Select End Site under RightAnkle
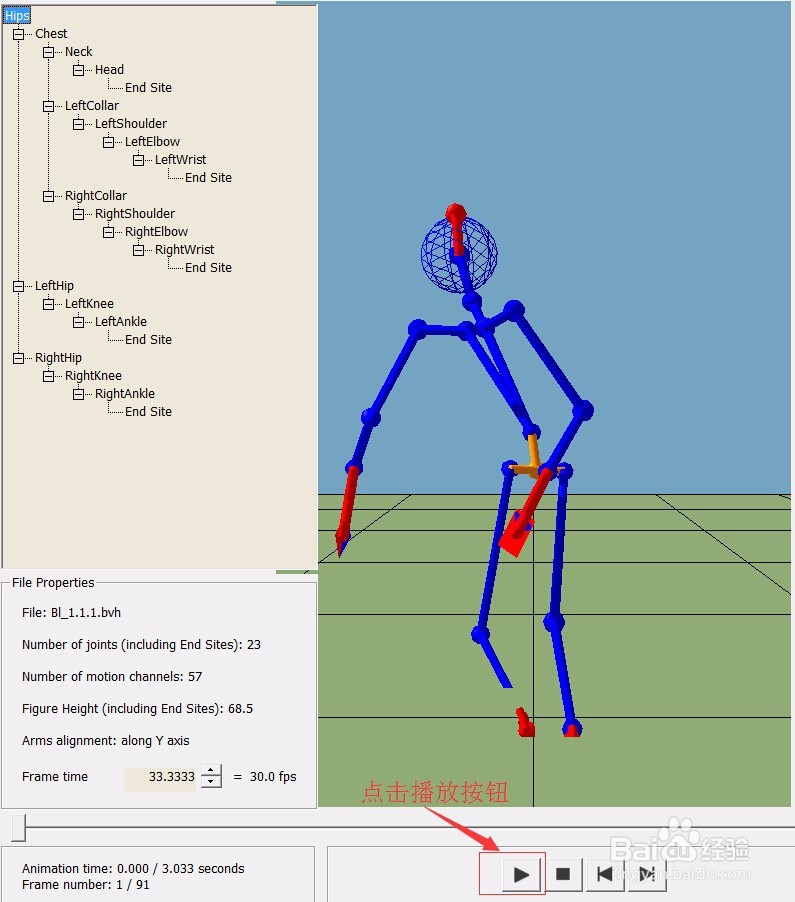 tap(148, 412)
